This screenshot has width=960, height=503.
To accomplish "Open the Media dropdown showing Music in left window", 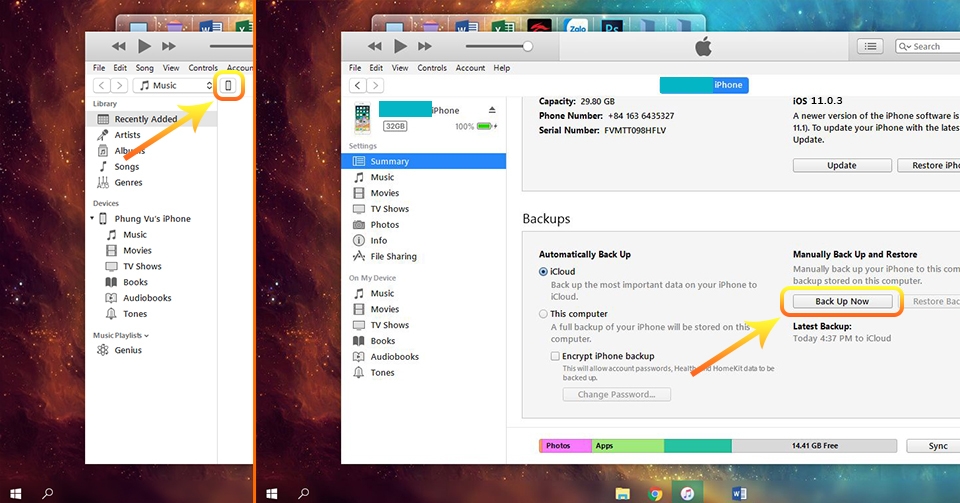I will coord(176,86).
